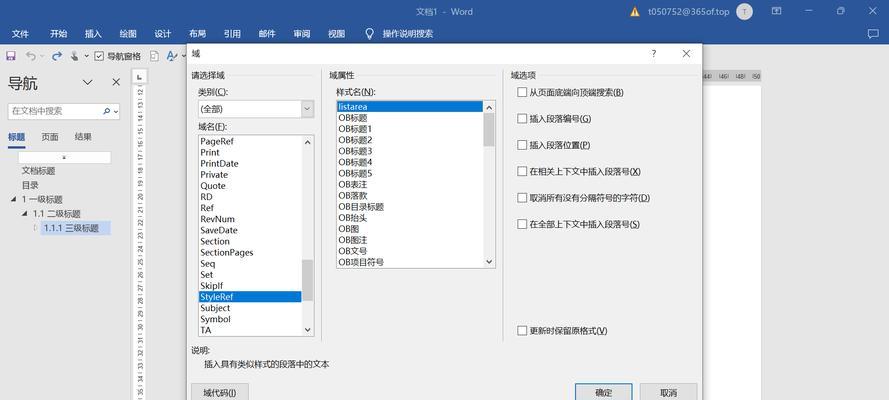889x400 pixels.
Task: Click the ruler tab selector icon
Action: (x=139, y=76)
